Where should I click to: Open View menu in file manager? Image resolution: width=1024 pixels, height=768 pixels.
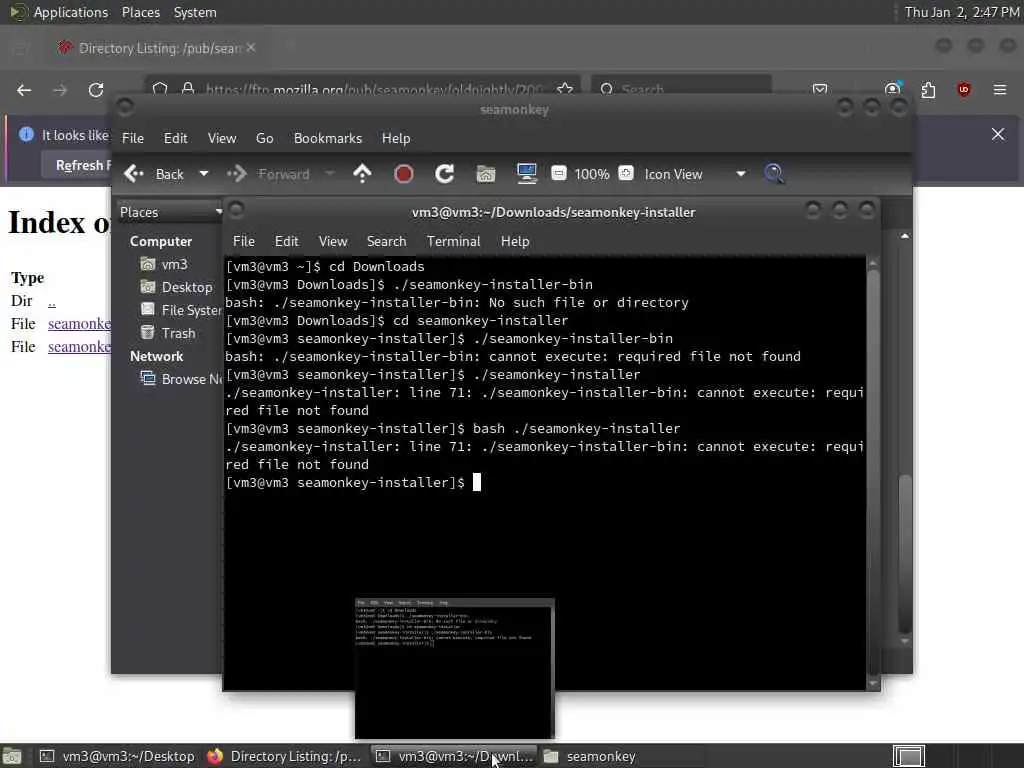pyautogui.click(x=222, y=138)
